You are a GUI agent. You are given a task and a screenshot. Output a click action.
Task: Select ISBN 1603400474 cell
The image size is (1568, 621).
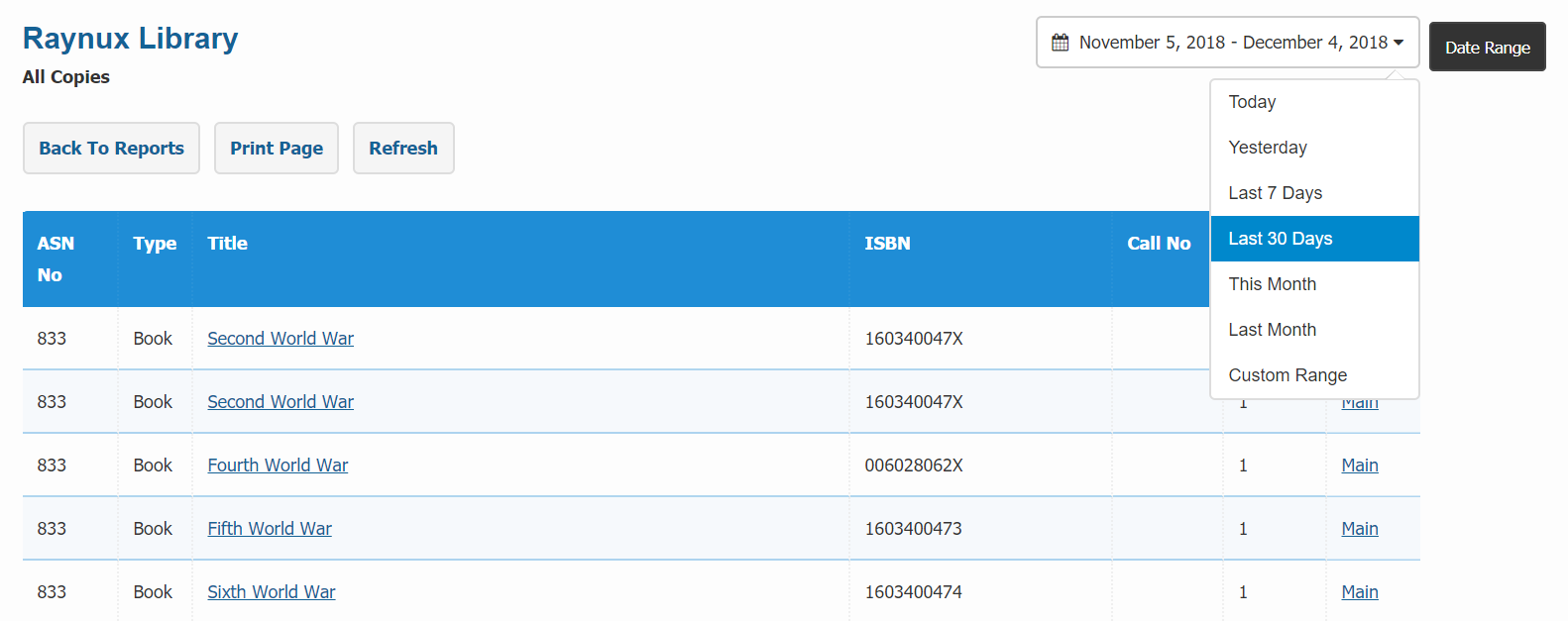pos(980,592)
